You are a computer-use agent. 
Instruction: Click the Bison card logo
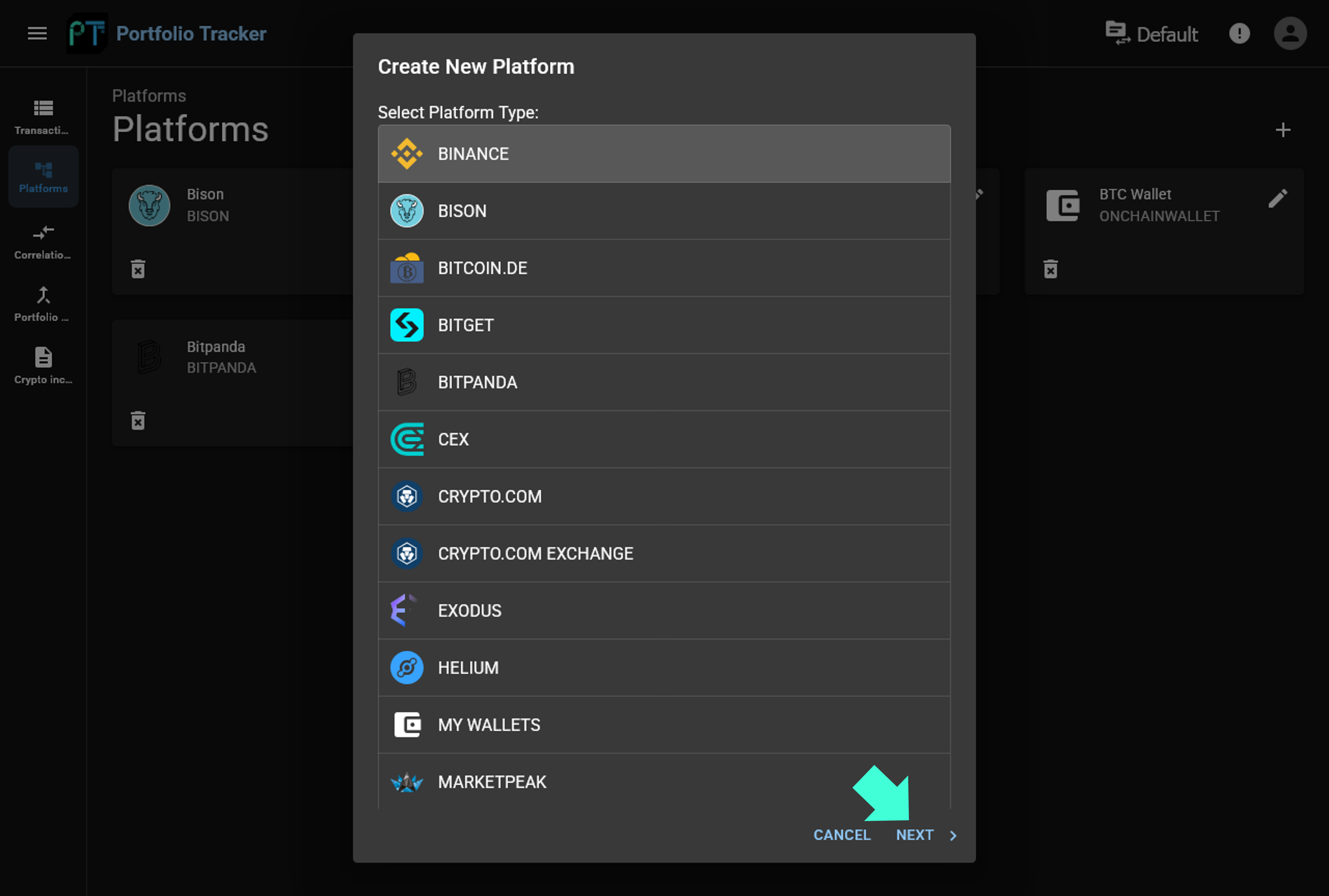pos(149,205)
